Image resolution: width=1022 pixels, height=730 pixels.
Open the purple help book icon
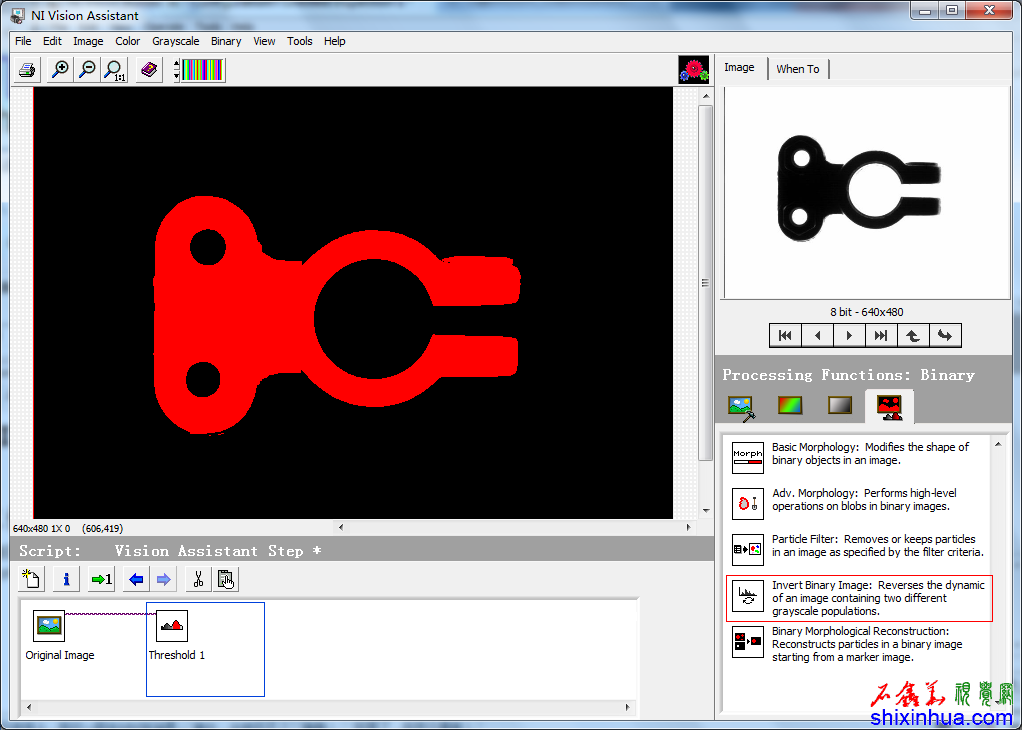149,70
